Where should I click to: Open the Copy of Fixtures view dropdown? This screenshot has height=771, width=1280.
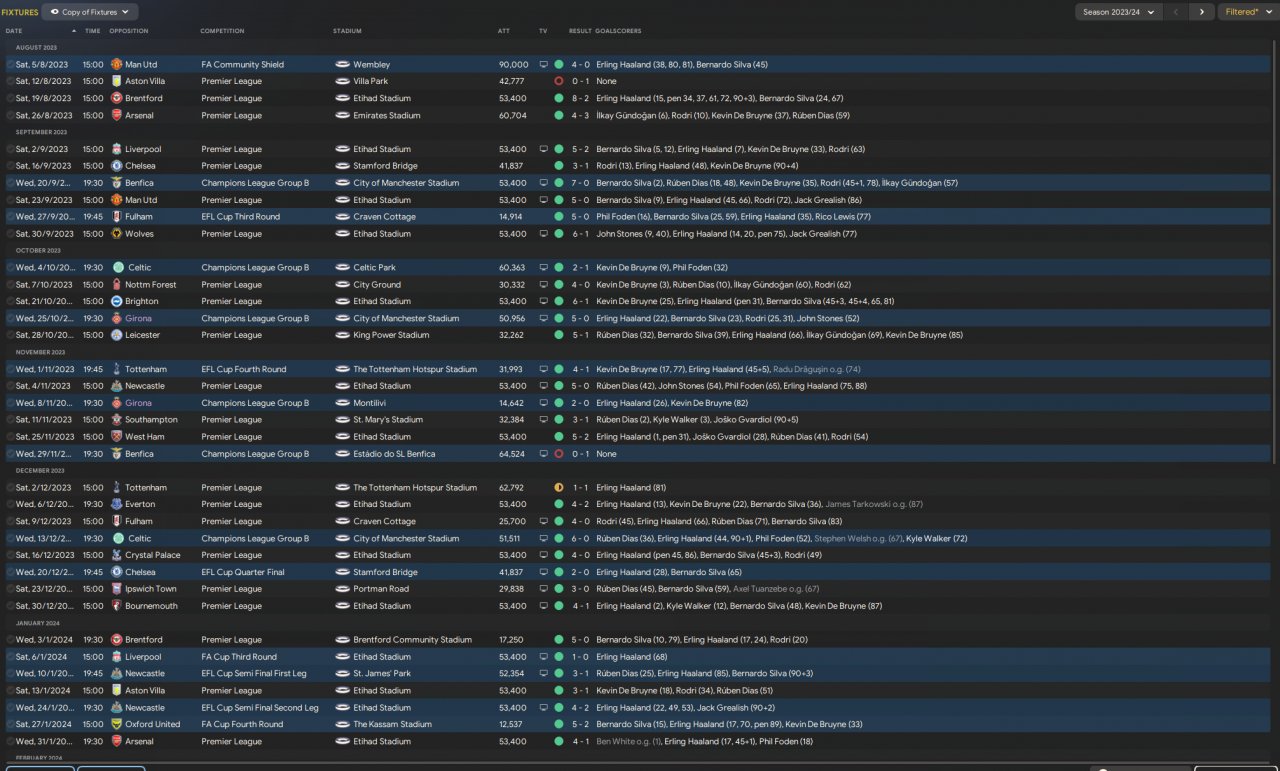(90, 12)
